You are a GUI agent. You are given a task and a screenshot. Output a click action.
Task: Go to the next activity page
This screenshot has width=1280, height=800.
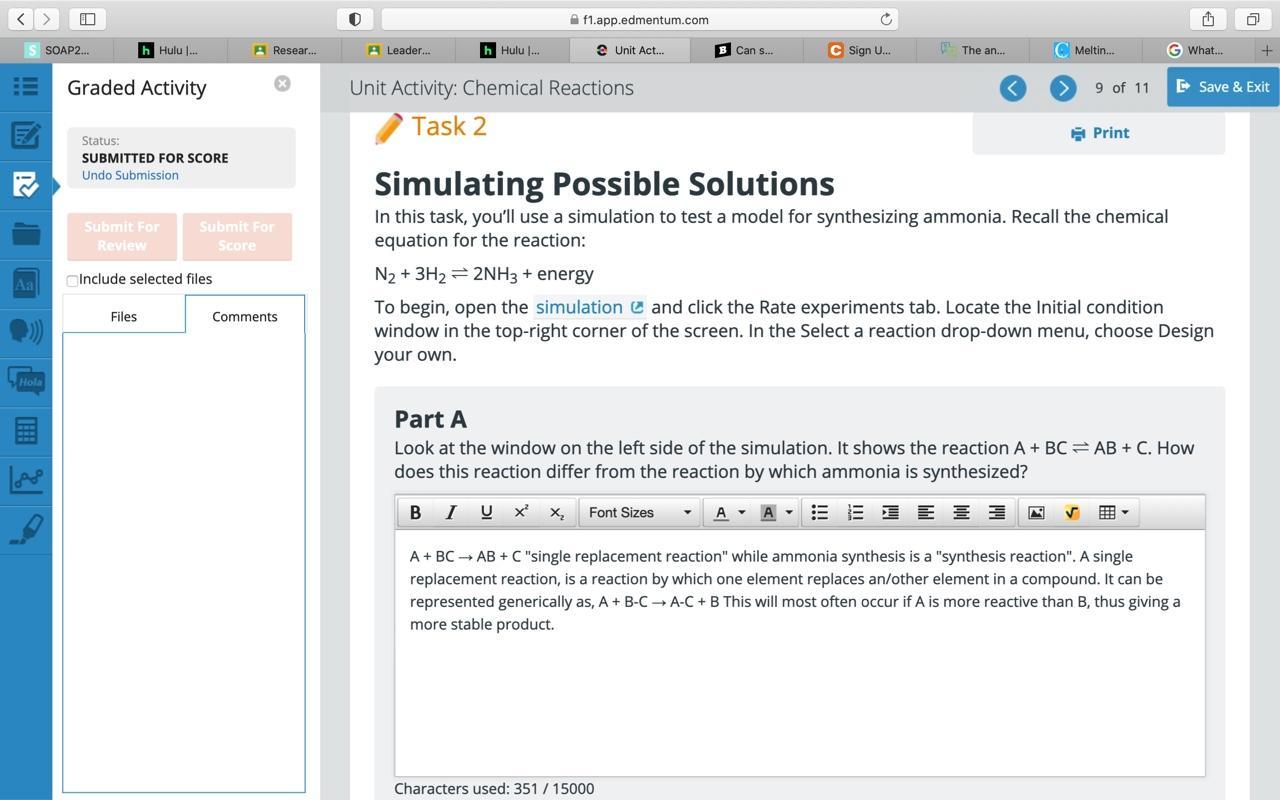(x=1063, y=88)
